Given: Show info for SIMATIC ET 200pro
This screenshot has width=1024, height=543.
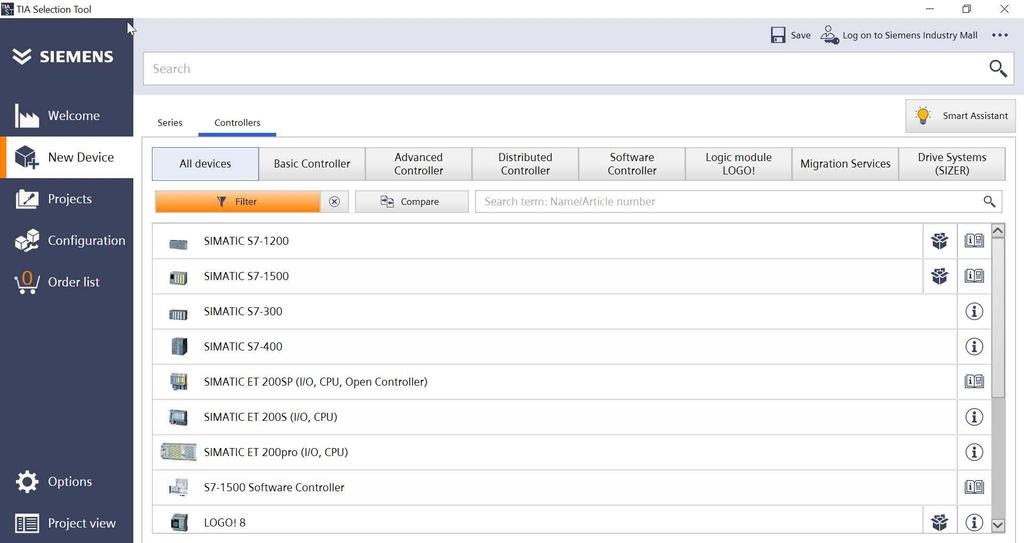Looking at the screenshot, I should [974, 452].
